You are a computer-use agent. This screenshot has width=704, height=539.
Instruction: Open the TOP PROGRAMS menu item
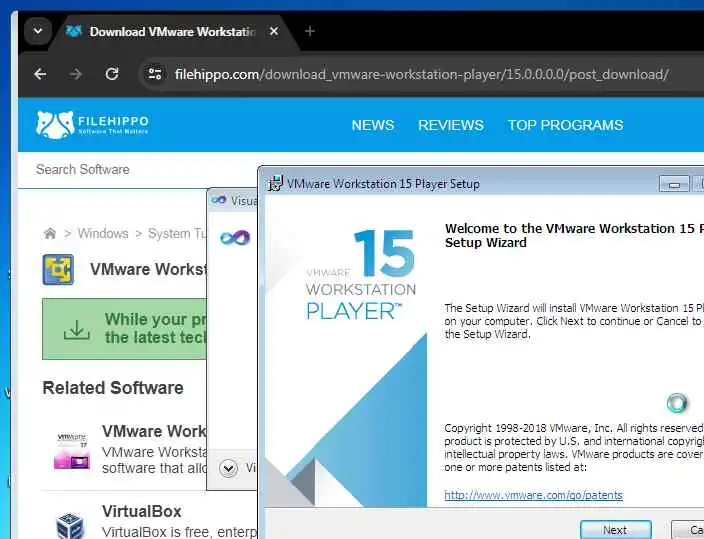[565, 125]
